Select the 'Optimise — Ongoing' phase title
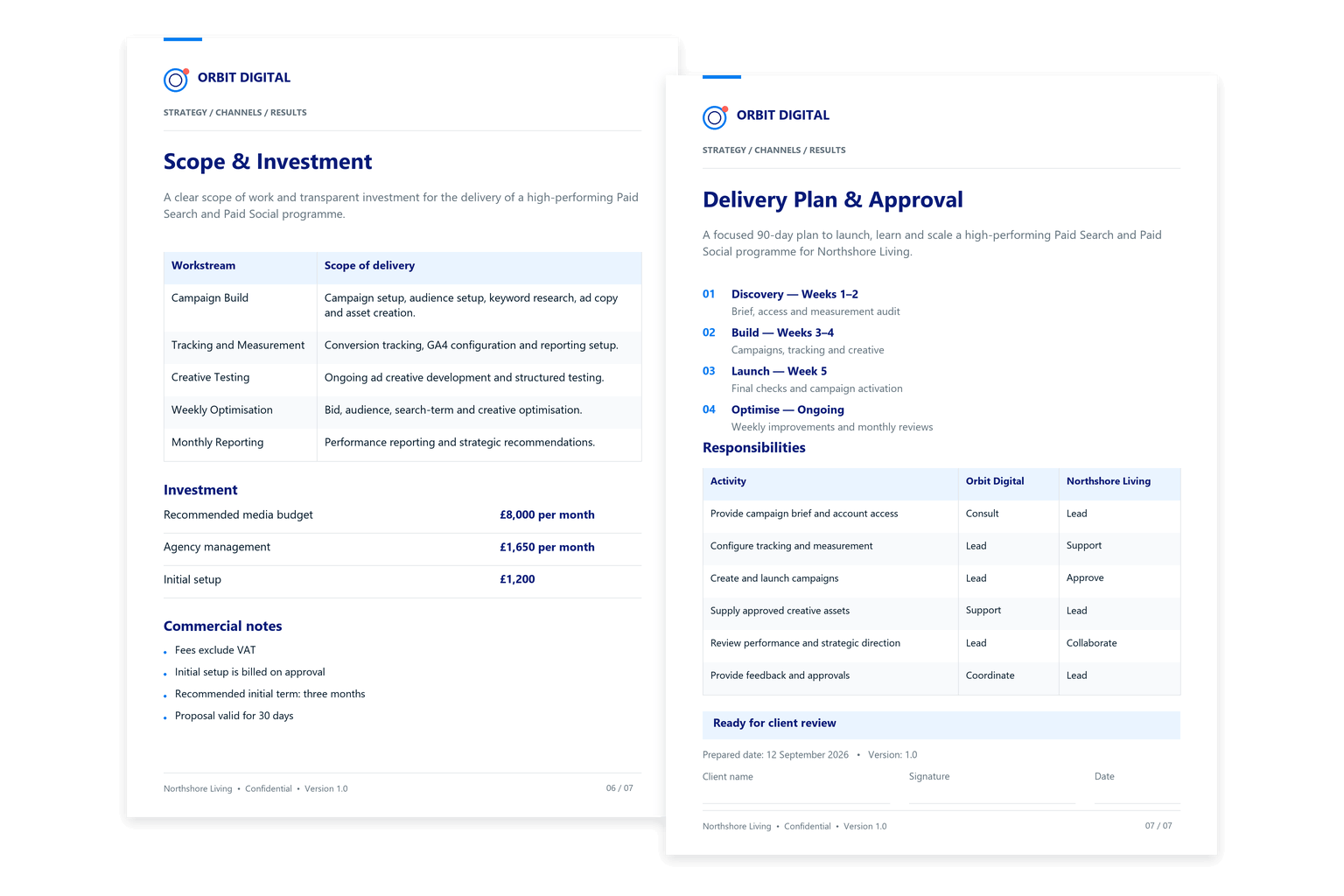 click(787, 410)
